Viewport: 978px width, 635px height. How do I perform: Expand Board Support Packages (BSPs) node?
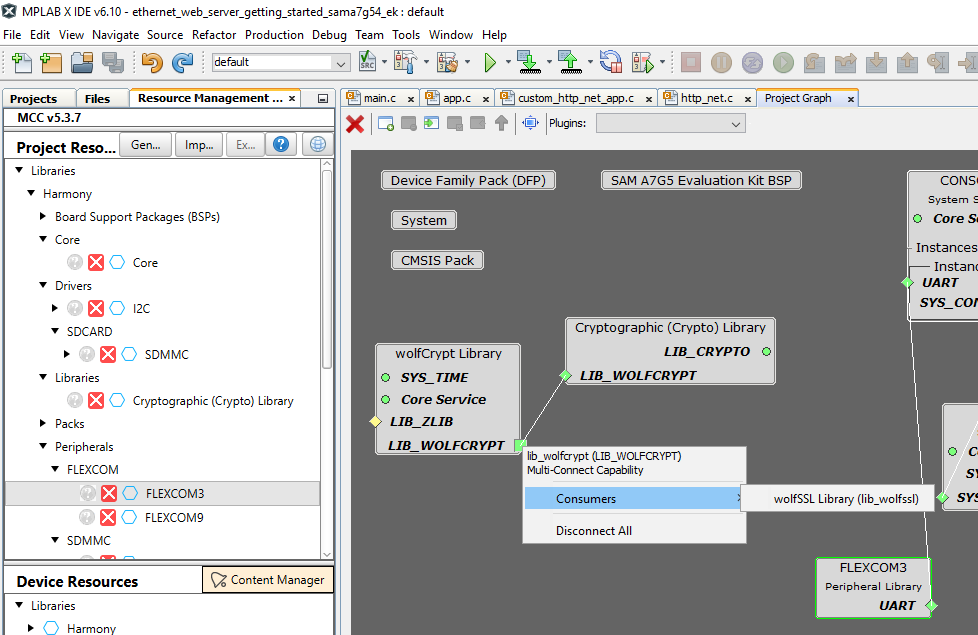(x=43, y=216)
